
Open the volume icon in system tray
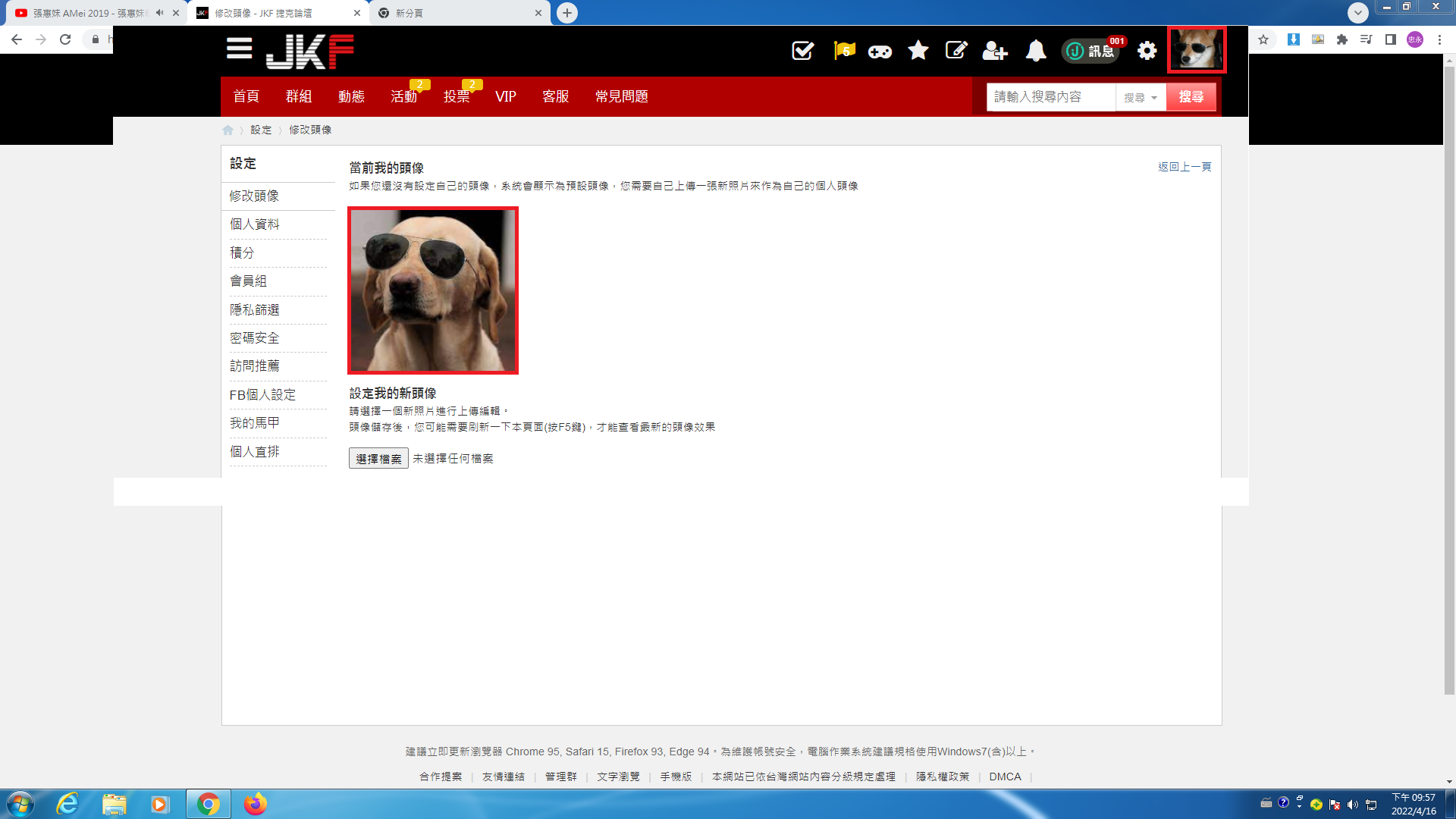tap(1352, 805)
